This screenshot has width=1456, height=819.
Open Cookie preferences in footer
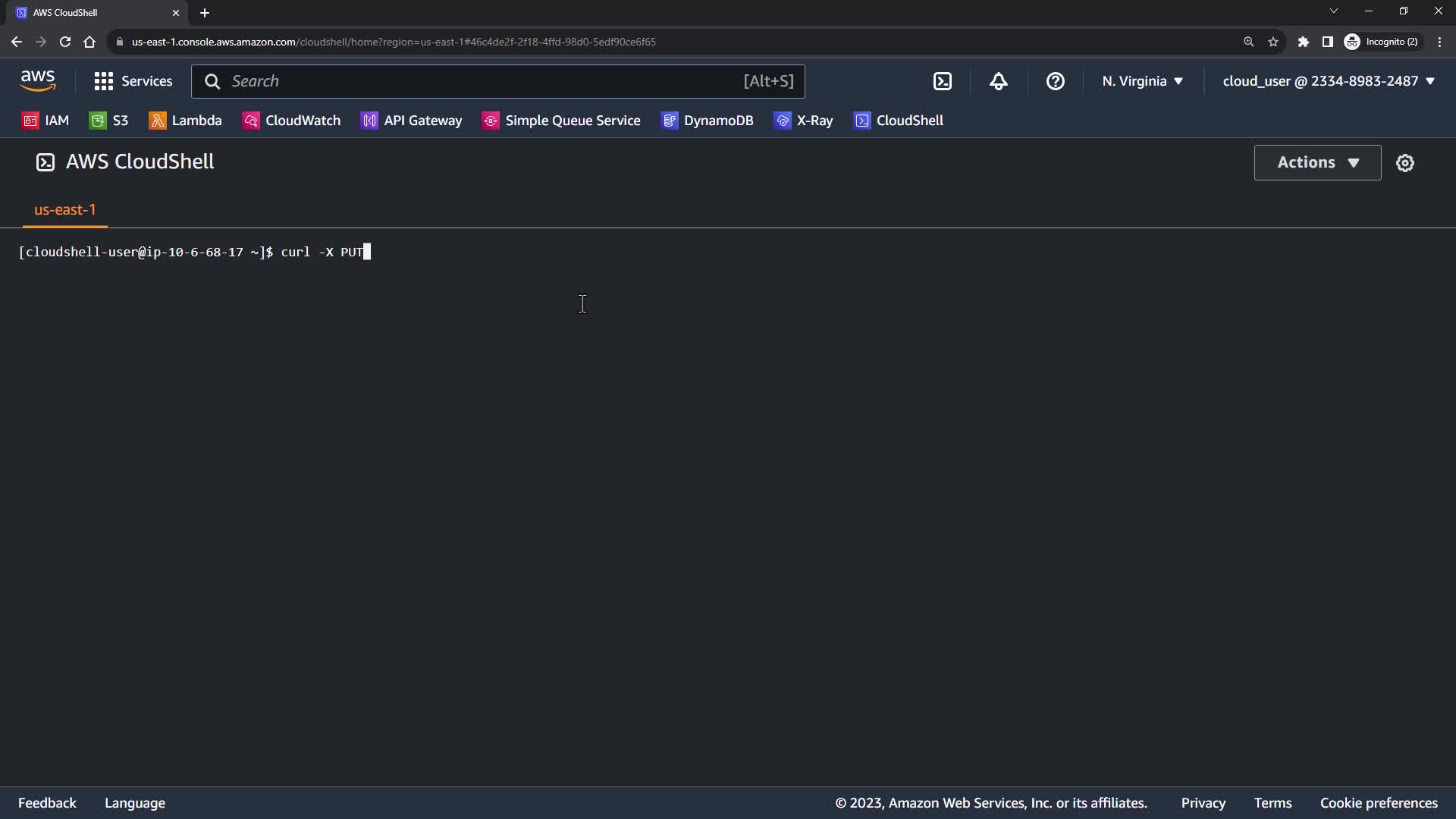tap(1378, 803)
